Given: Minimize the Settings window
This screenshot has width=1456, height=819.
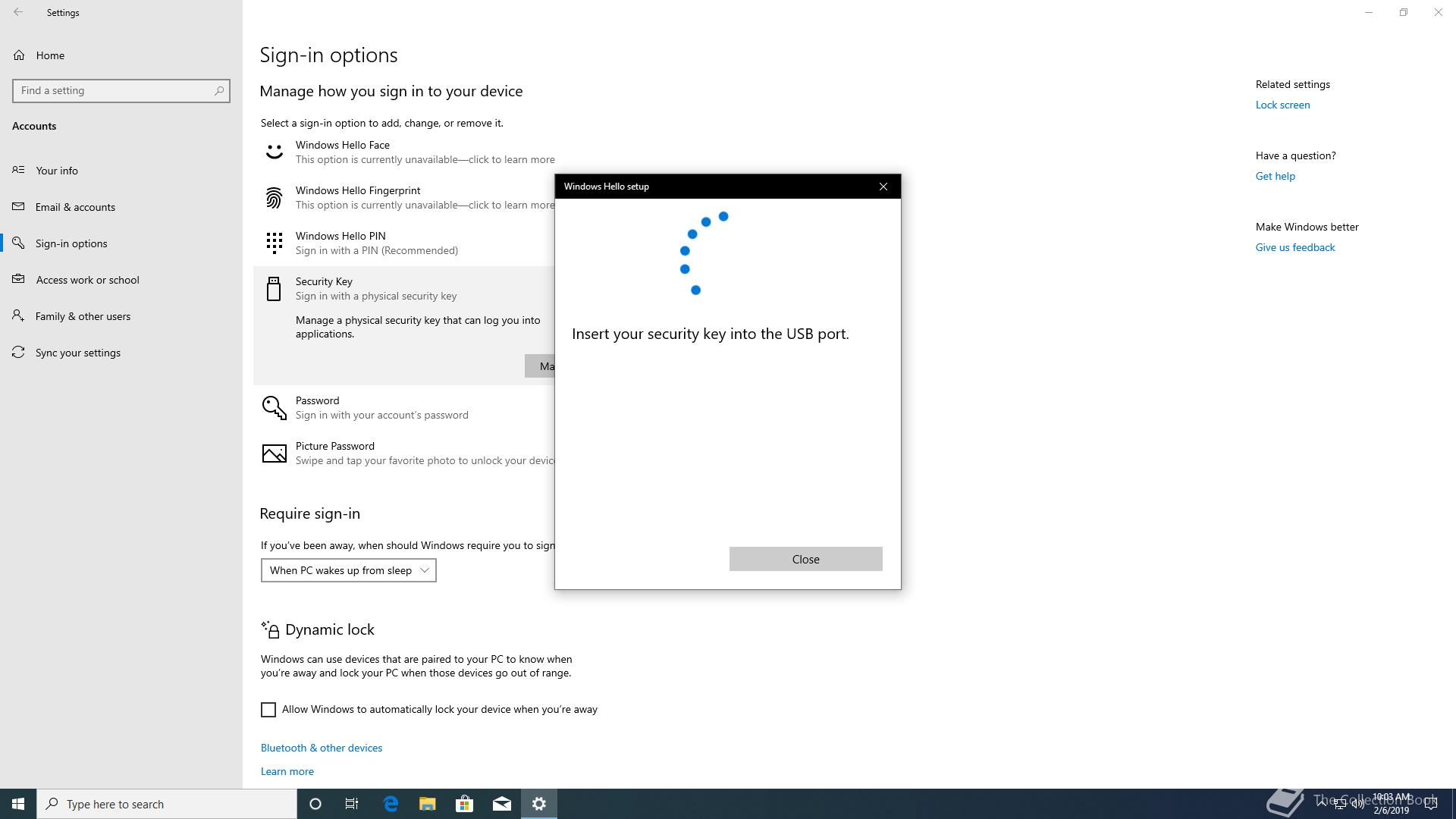Looking at the screenshot, I should [1369, 12].
